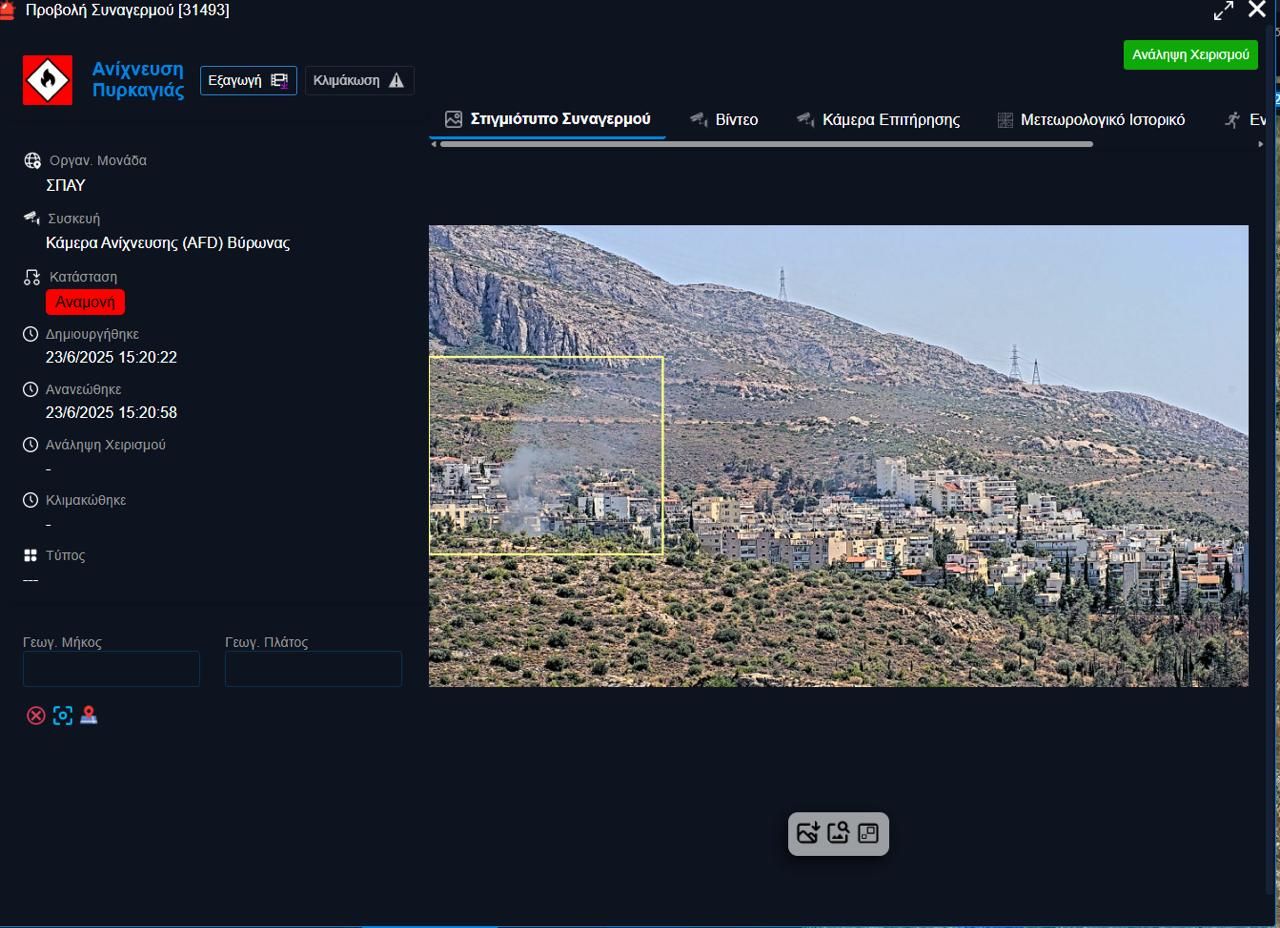Switch to the Βίντεο tab
The image size is (1280, 928).
725,120
